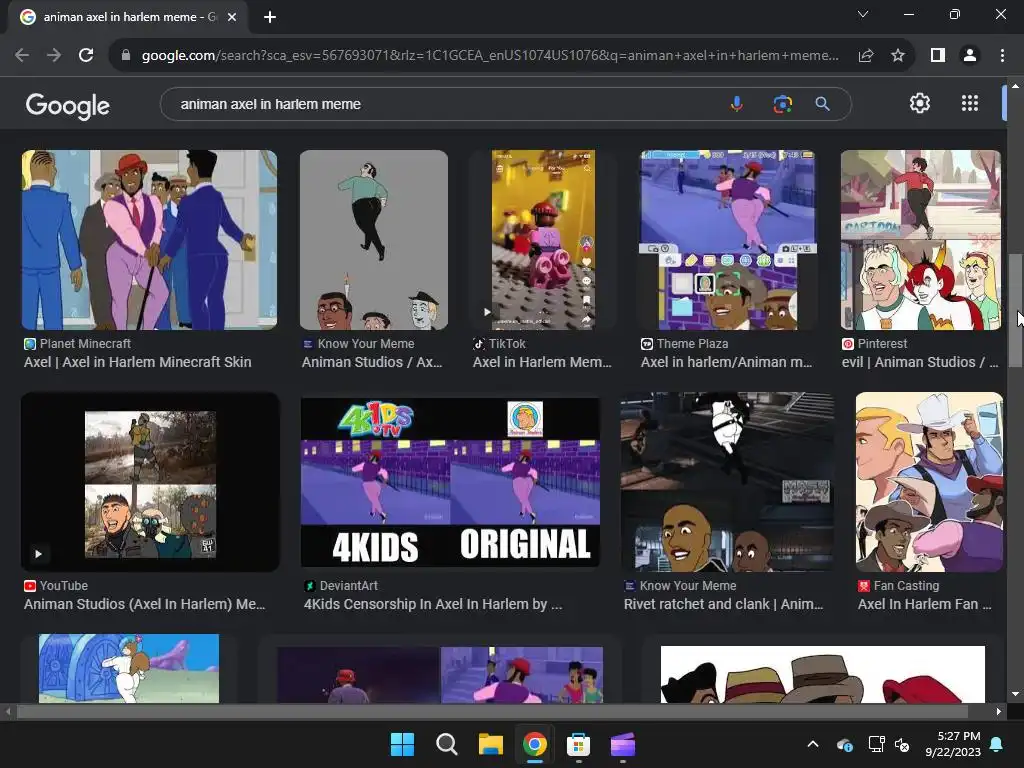Open a new browser tab
The image size is (1024, 768).
(270, 17)
